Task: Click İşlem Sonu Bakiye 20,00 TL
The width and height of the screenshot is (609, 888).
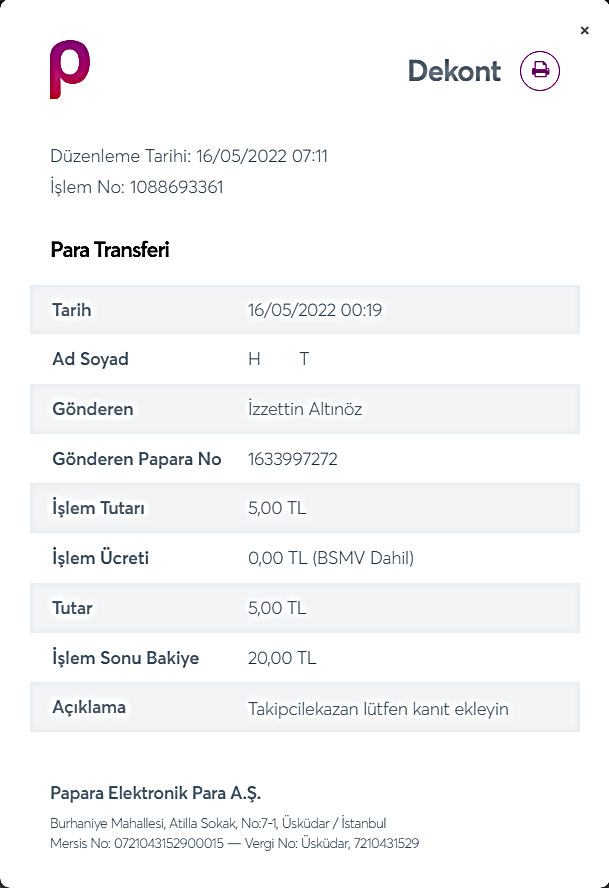Action: (282, 658)
